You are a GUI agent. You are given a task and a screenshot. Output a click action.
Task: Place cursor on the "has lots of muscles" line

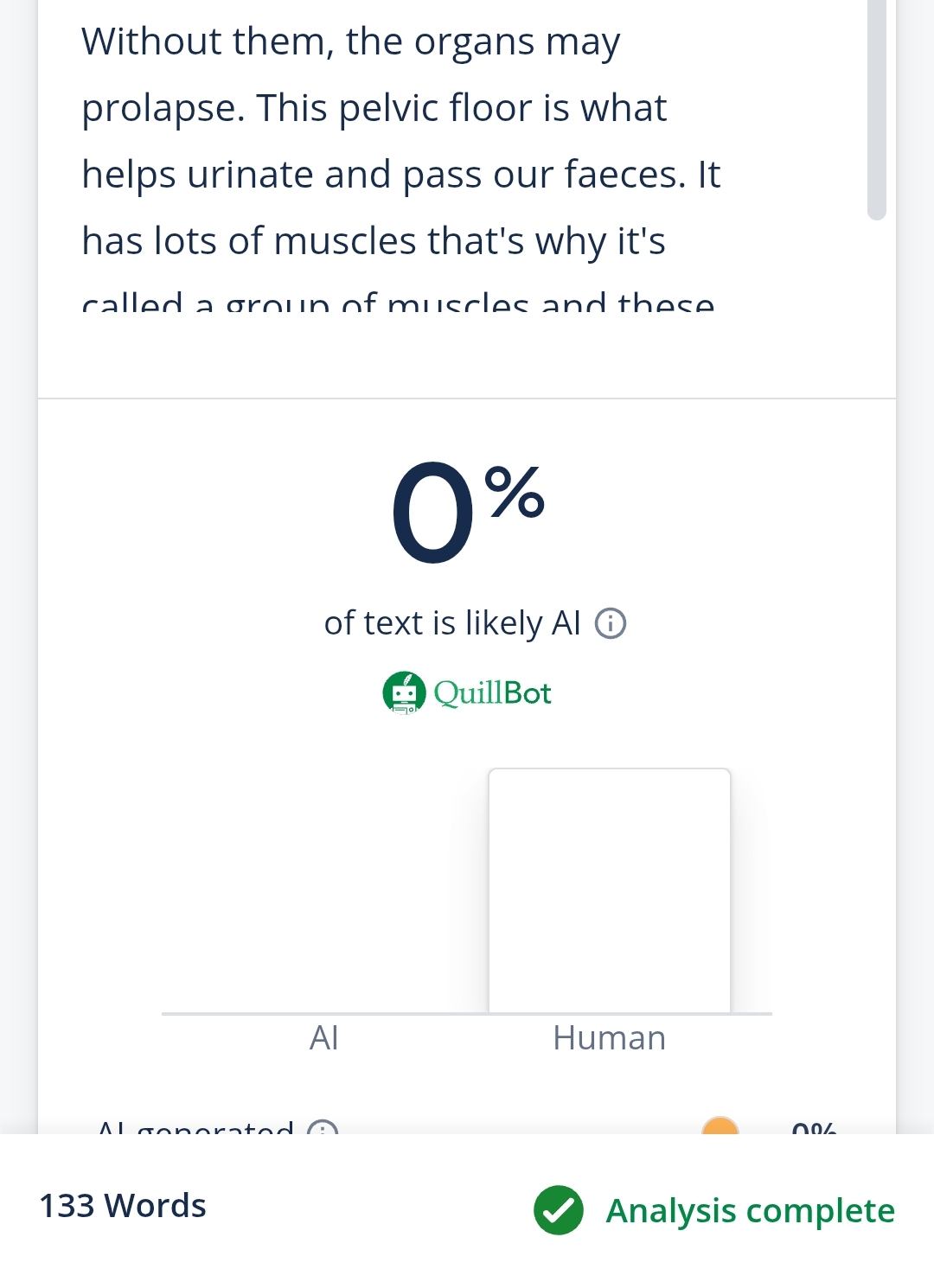(373, 241)
